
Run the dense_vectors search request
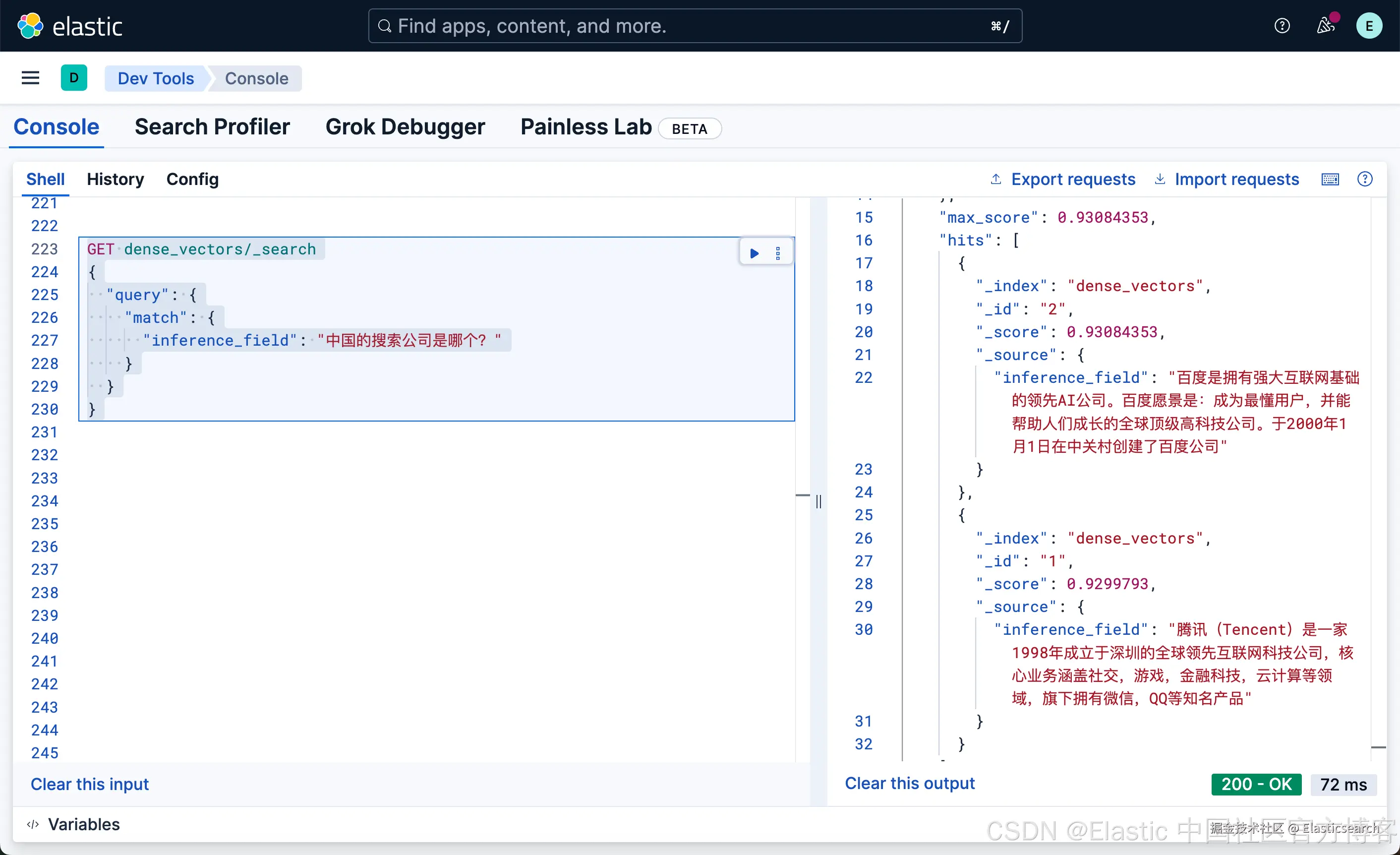pos(754,253)
